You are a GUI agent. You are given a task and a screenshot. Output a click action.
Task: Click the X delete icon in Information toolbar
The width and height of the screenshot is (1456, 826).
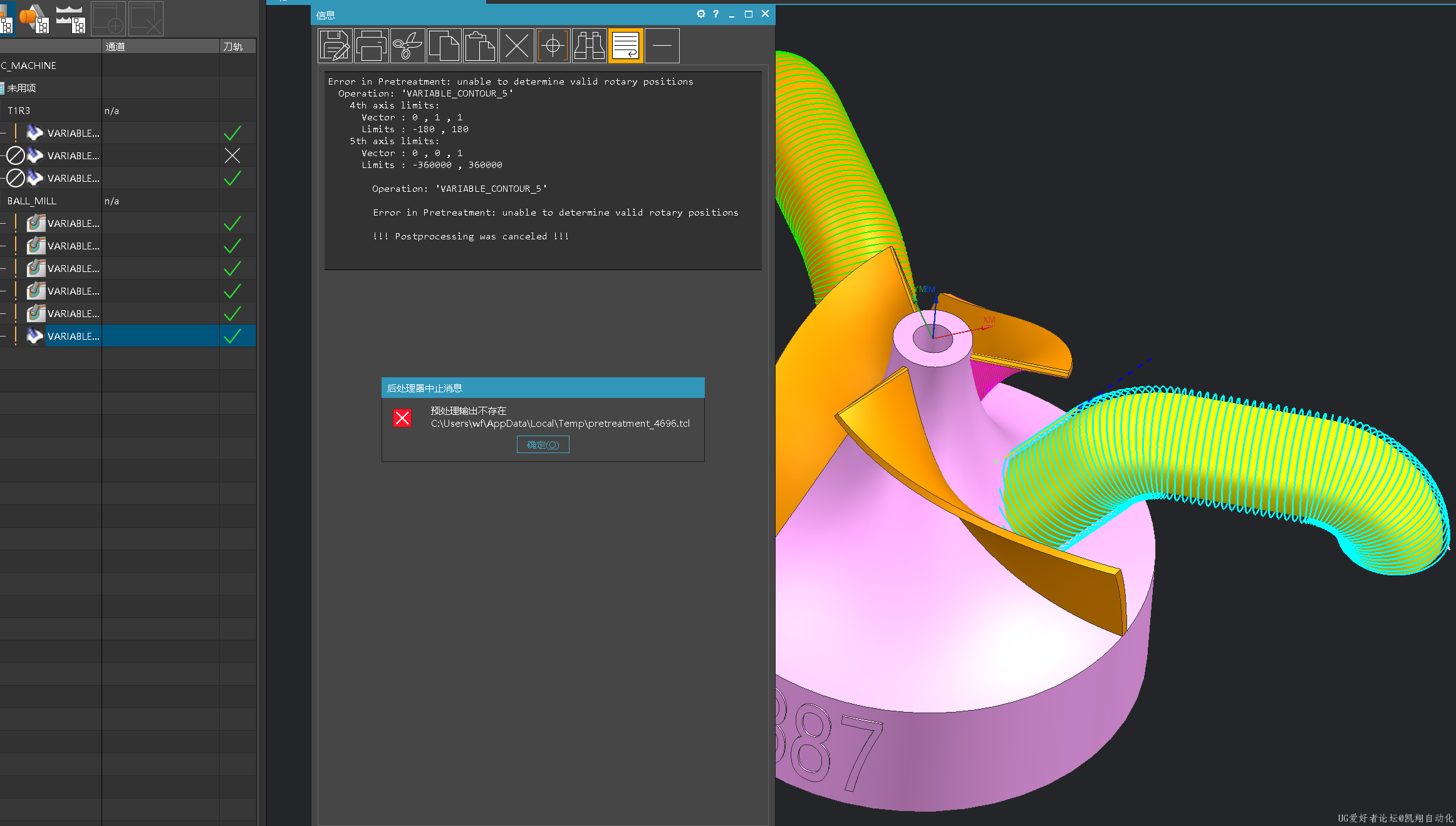pos(517,46)
